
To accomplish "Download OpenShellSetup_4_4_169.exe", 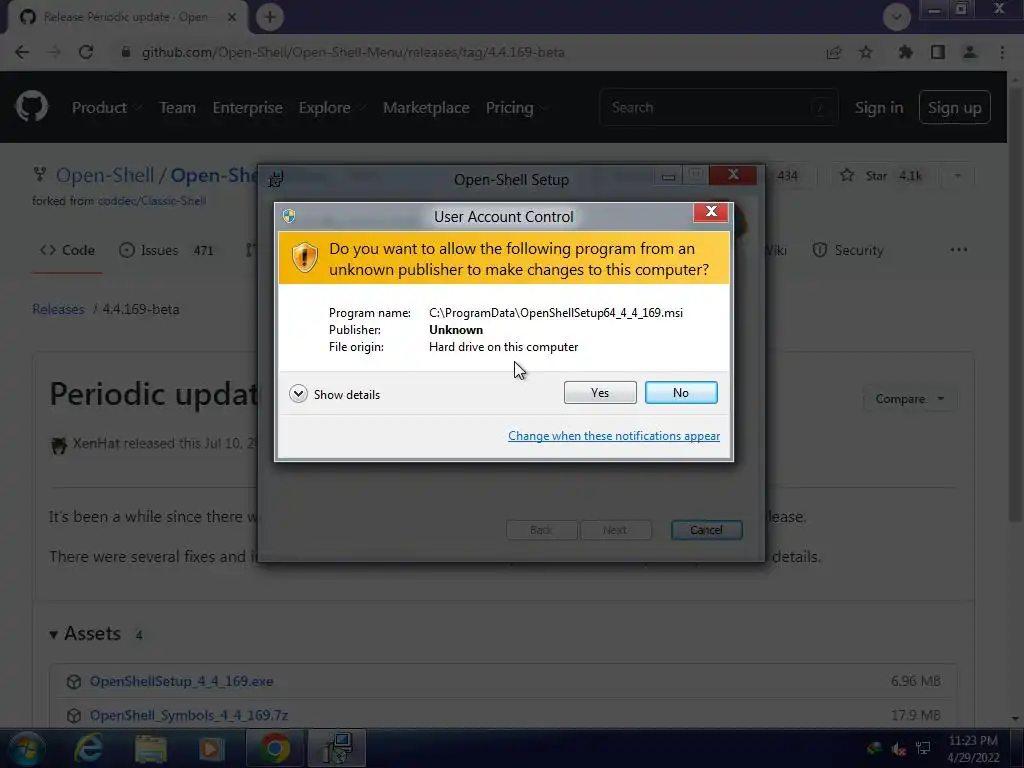I will (x=182, y=681).
